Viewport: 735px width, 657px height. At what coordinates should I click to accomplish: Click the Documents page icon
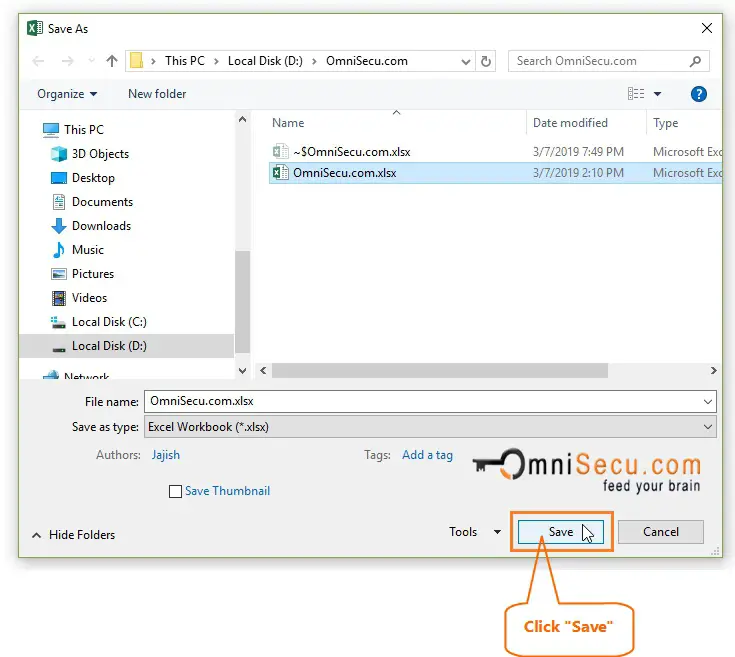(59, 202)
